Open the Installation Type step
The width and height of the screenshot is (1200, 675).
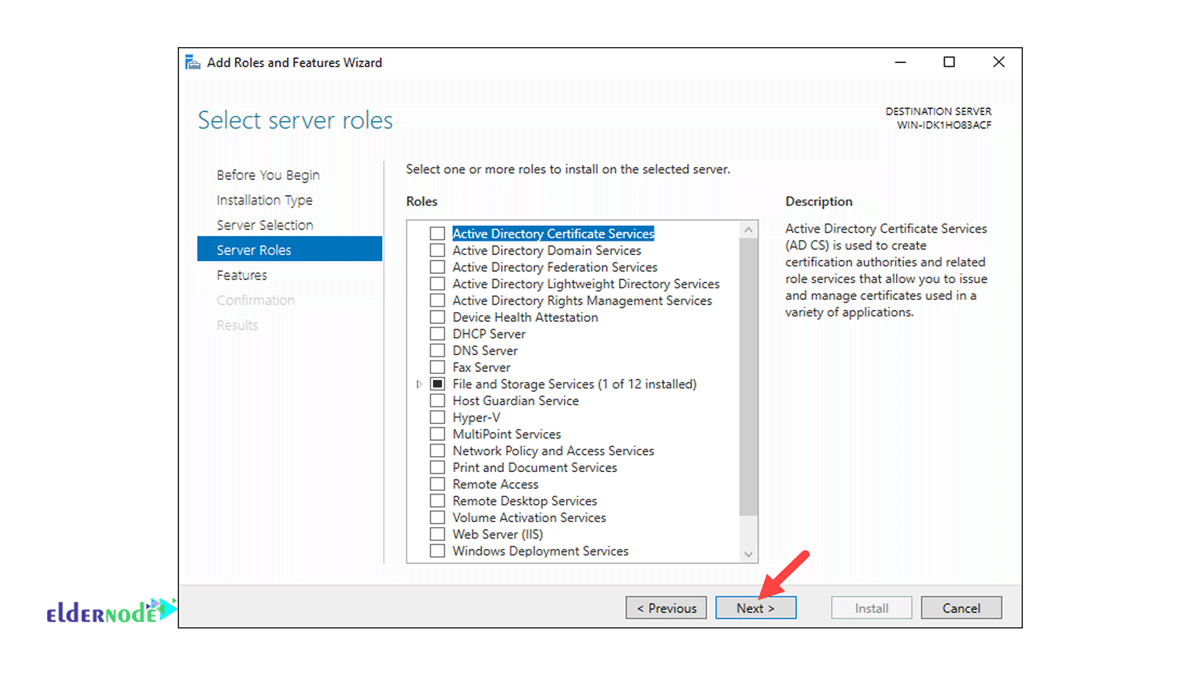(264, 199)
